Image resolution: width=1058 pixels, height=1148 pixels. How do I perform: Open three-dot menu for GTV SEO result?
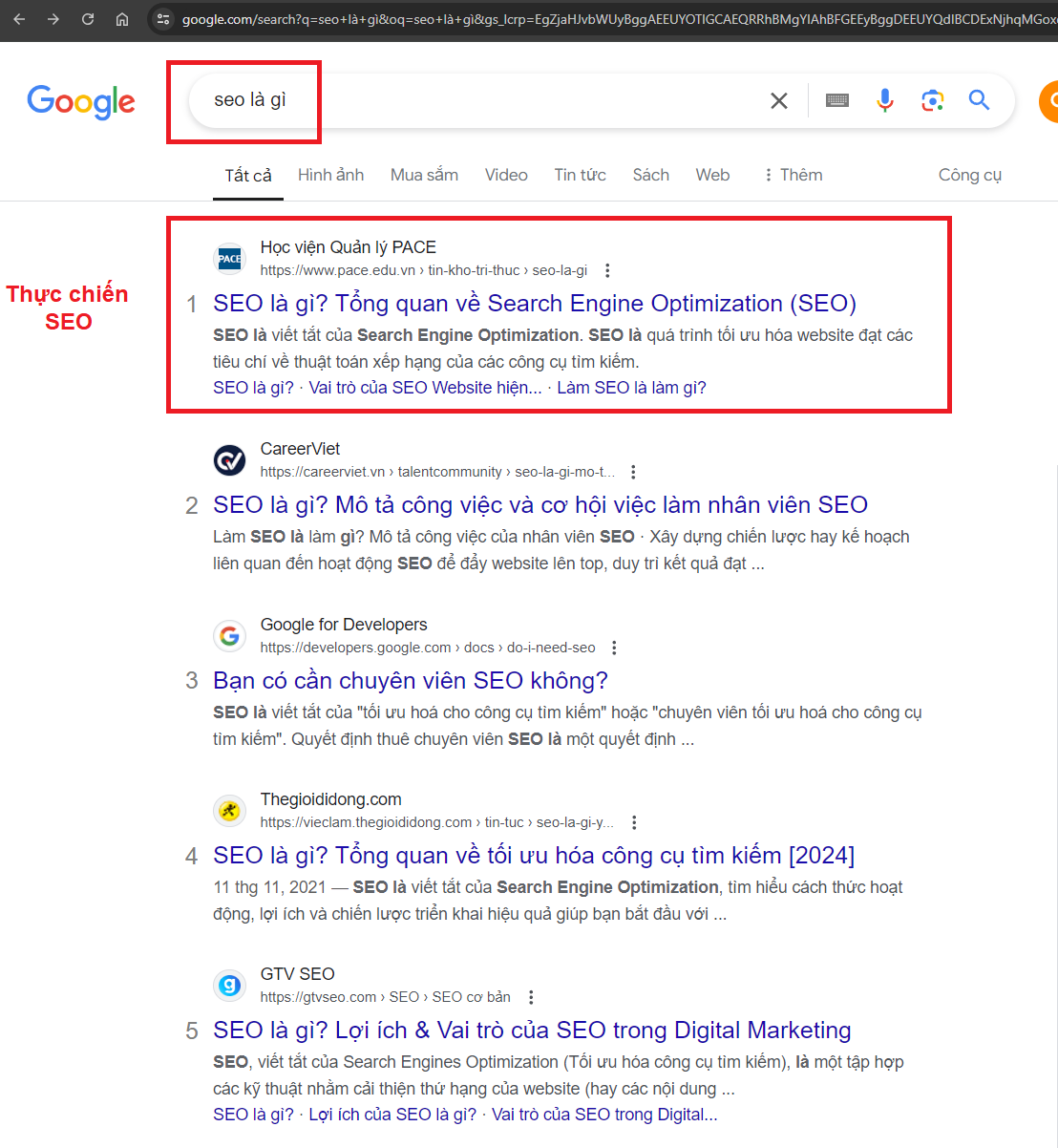coord(531,997)
